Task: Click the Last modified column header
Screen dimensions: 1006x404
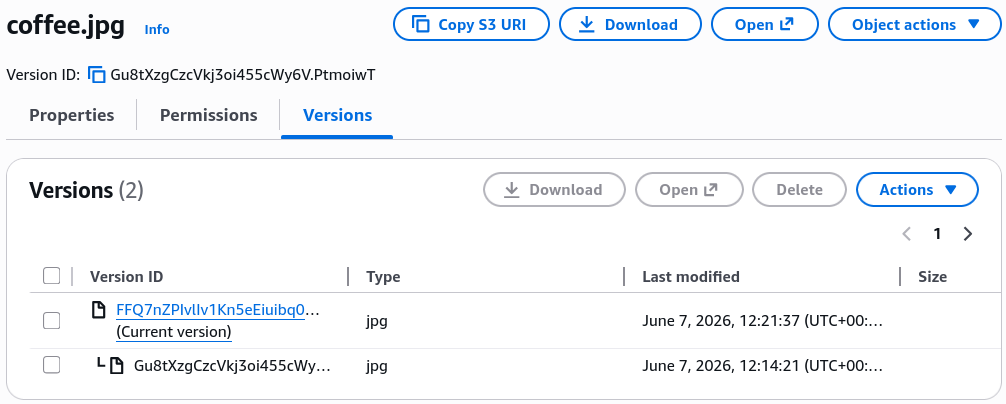Action: (x=691, y=277)
